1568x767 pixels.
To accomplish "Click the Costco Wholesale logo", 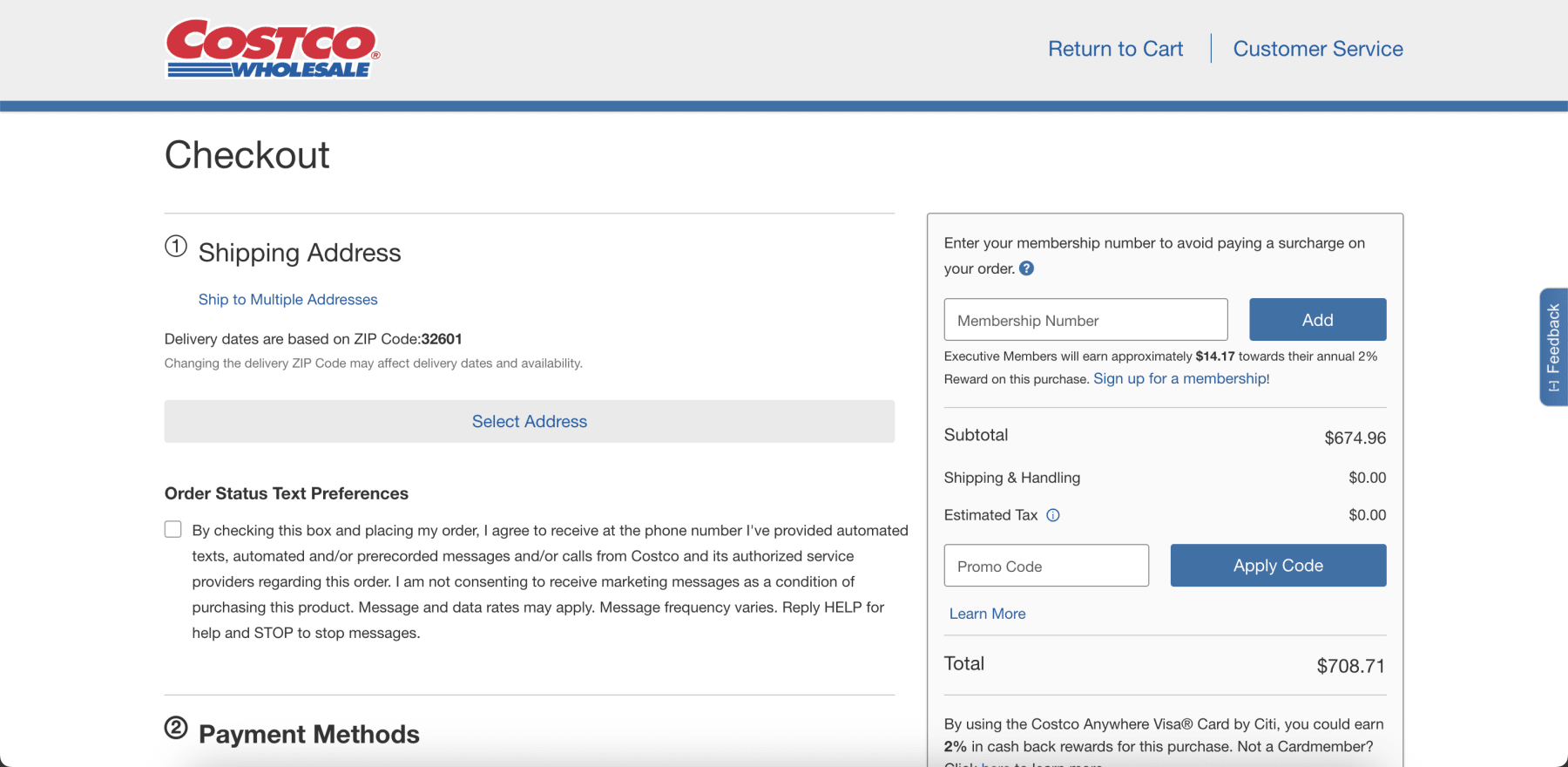I will (x=273, y=50).
